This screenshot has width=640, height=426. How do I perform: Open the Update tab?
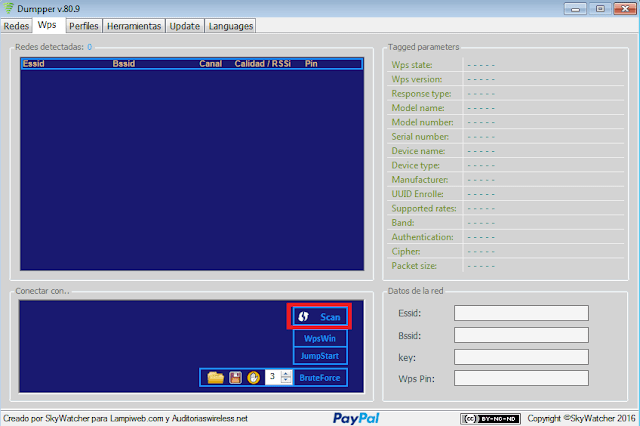pos(184,26)
